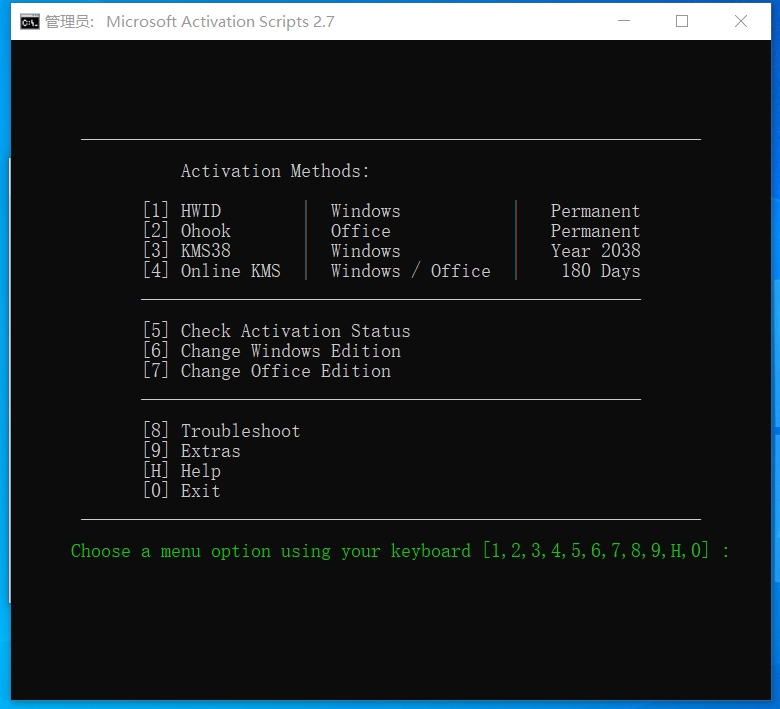780x709 pixels.
Task: Click 'Windows' in the KMS38 row
Action: coord(366,251)
